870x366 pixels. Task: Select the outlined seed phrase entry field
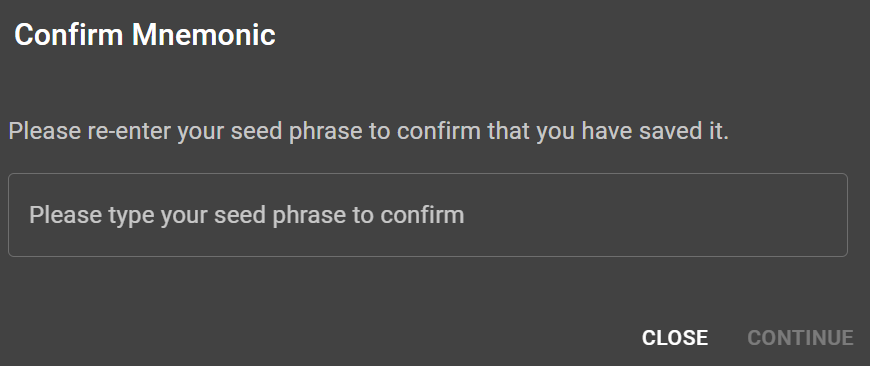(x=428, y=215)
